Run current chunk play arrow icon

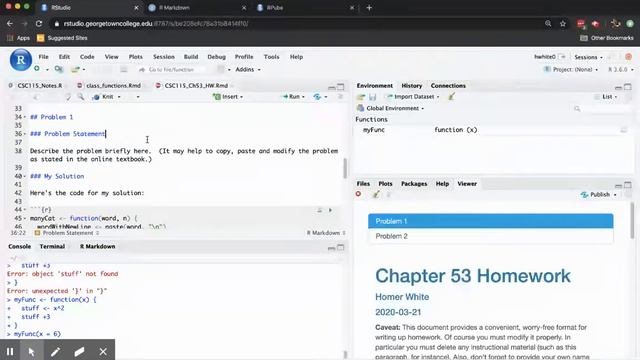[330, 210]
